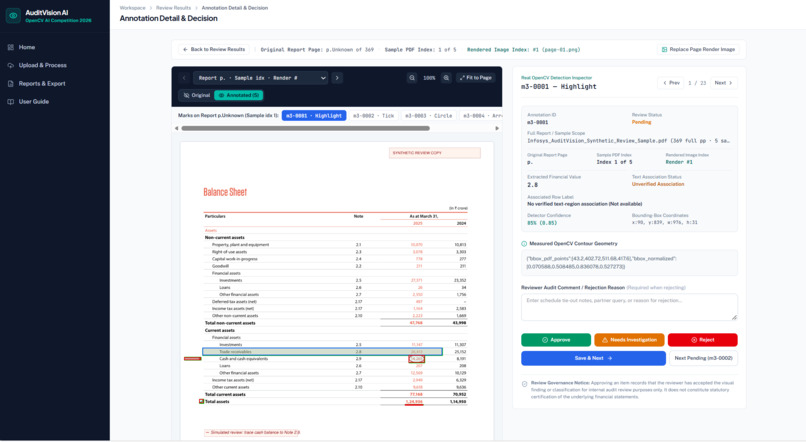
Task: Click the Review Governance Notice icon
Action: [524, 383]
